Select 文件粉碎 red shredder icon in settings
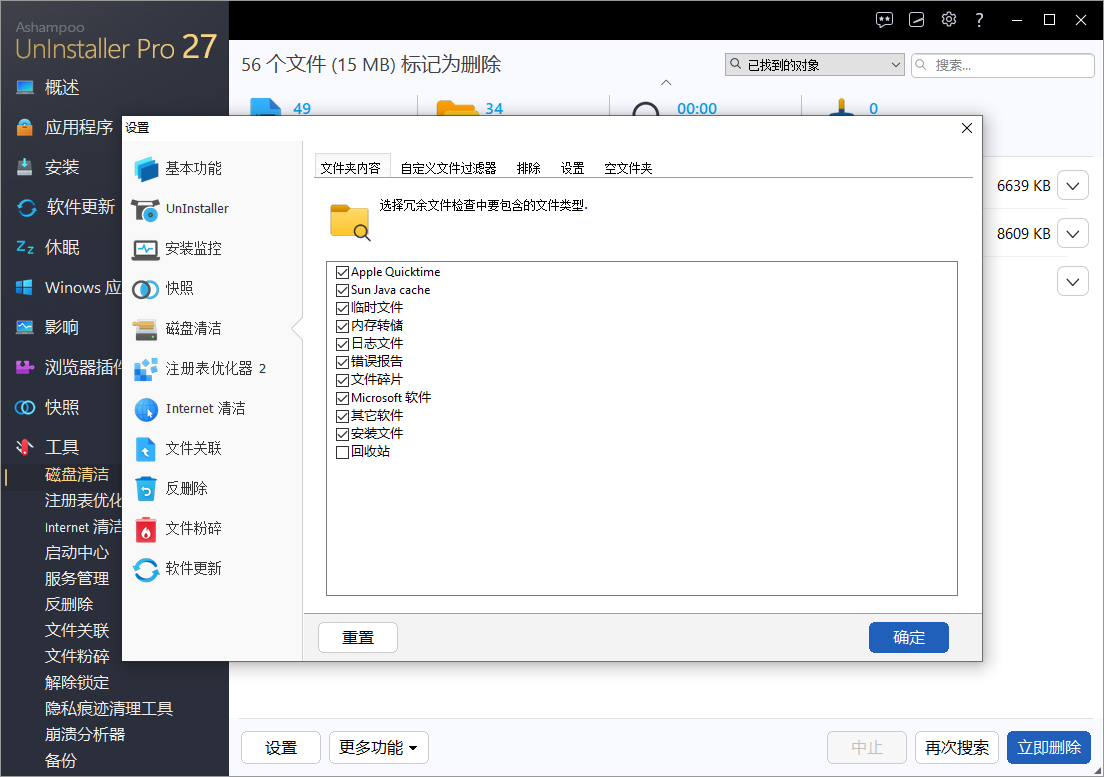Image resolution: width=1104 pixels, height=777 pixels. [x=145, y=529]
